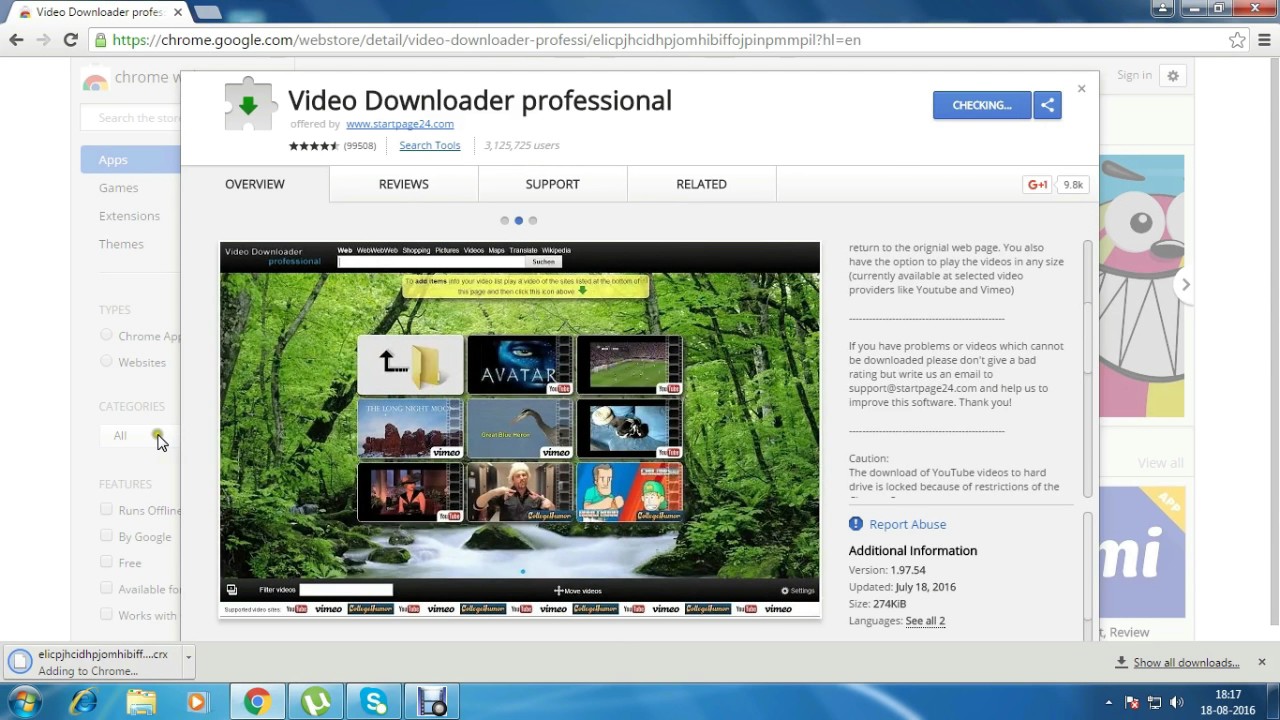Tick the By Google checkbox

[x=106, y=536]
